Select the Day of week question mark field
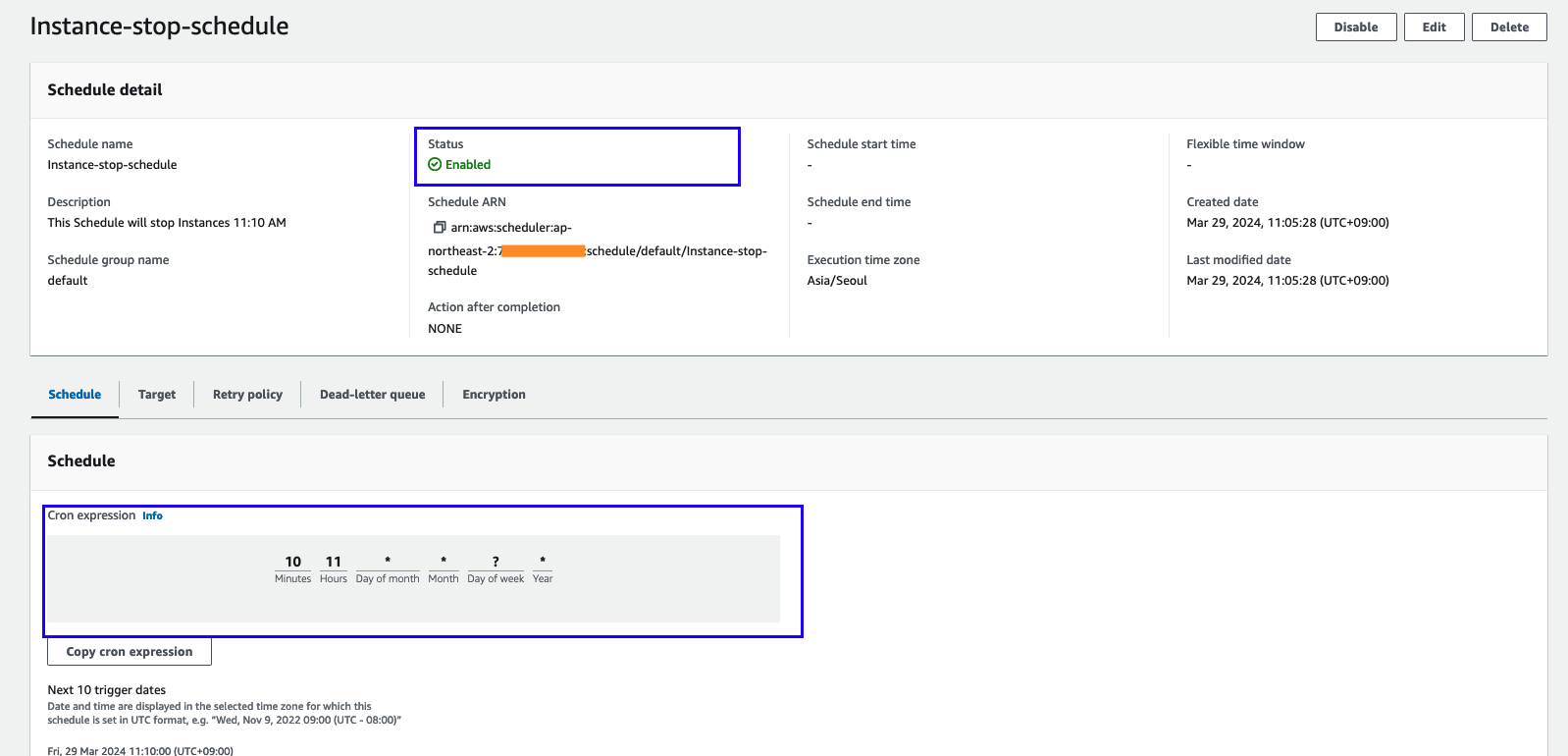The height and width of the screenshot is (756, 1568). tap(496, 562)
